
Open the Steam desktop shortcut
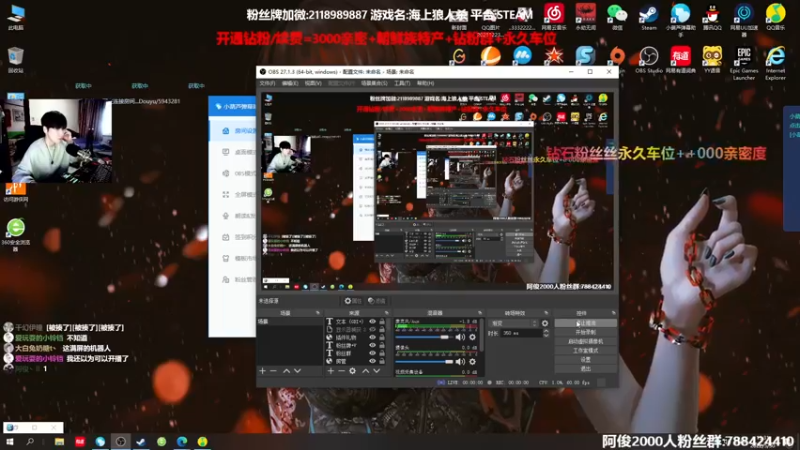tap(648, 16)
